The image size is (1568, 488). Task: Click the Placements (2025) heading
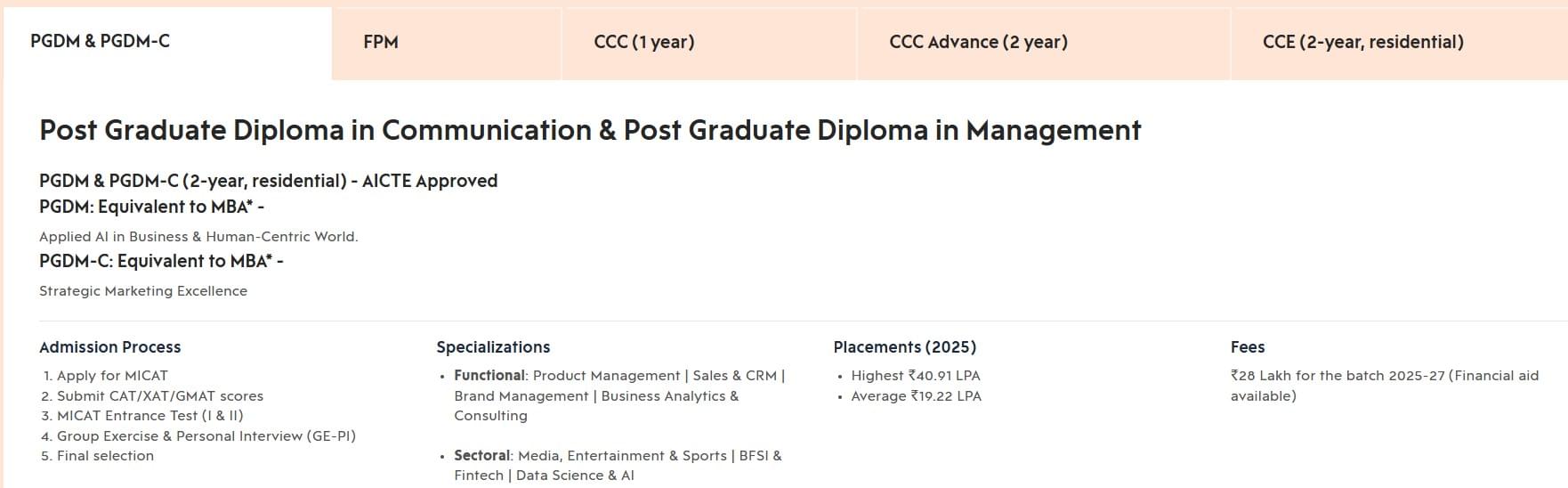(904, 347)
